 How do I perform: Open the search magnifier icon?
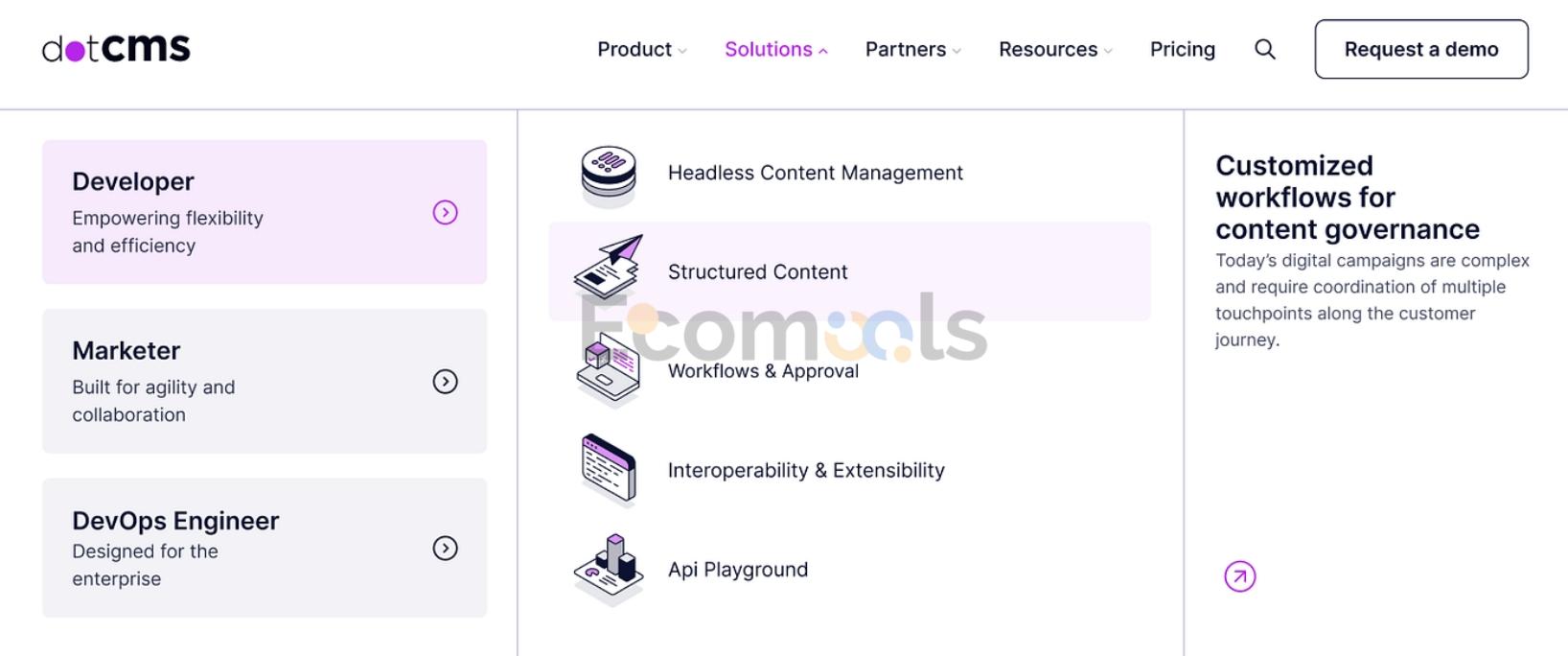point(1265,49)
